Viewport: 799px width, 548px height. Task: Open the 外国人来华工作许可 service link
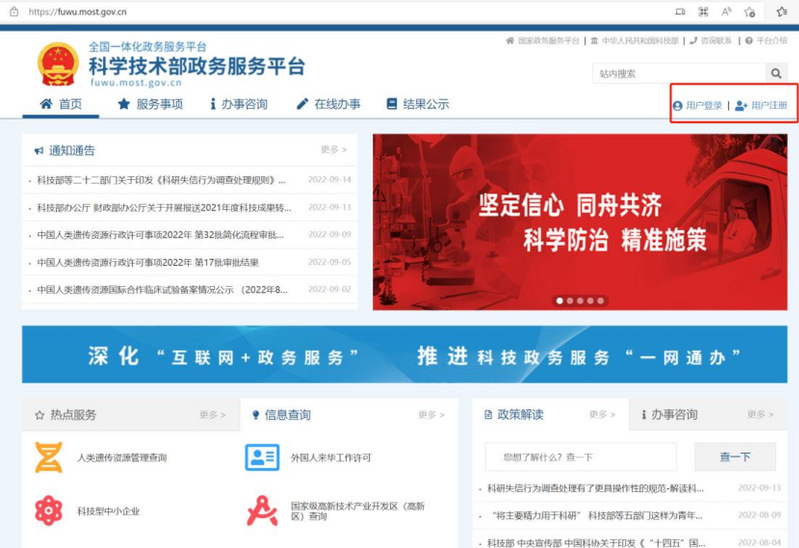(x=331, y=458)
